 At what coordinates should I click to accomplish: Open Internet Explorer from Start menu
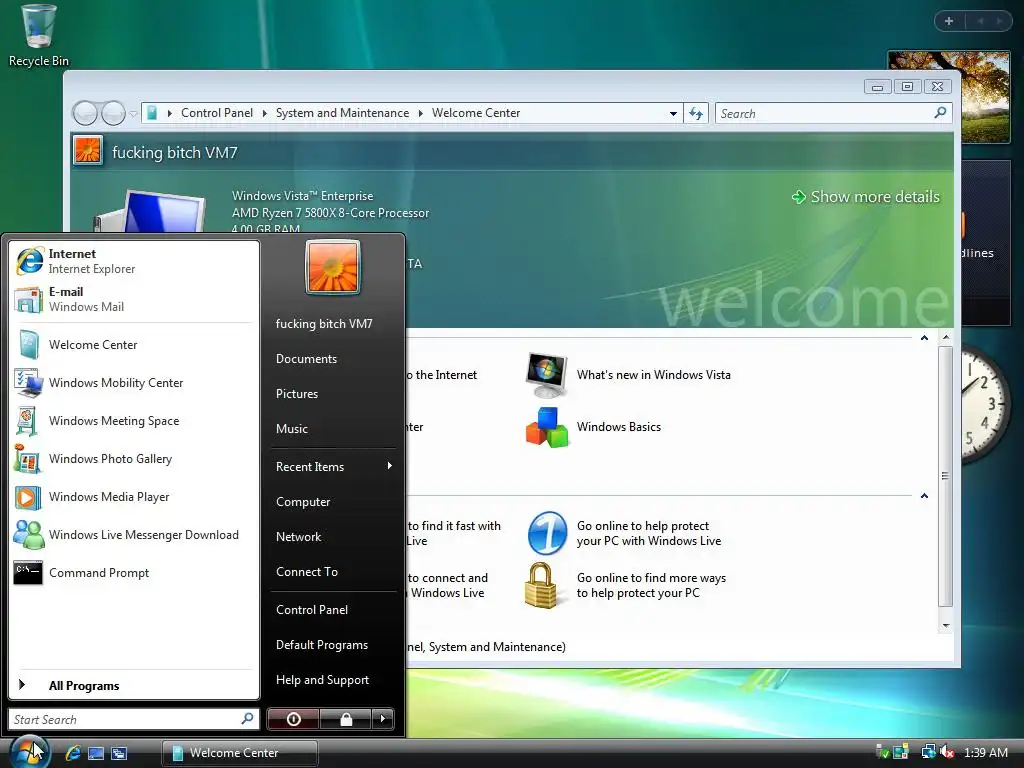pyautogui.click(x=134, y=261)
